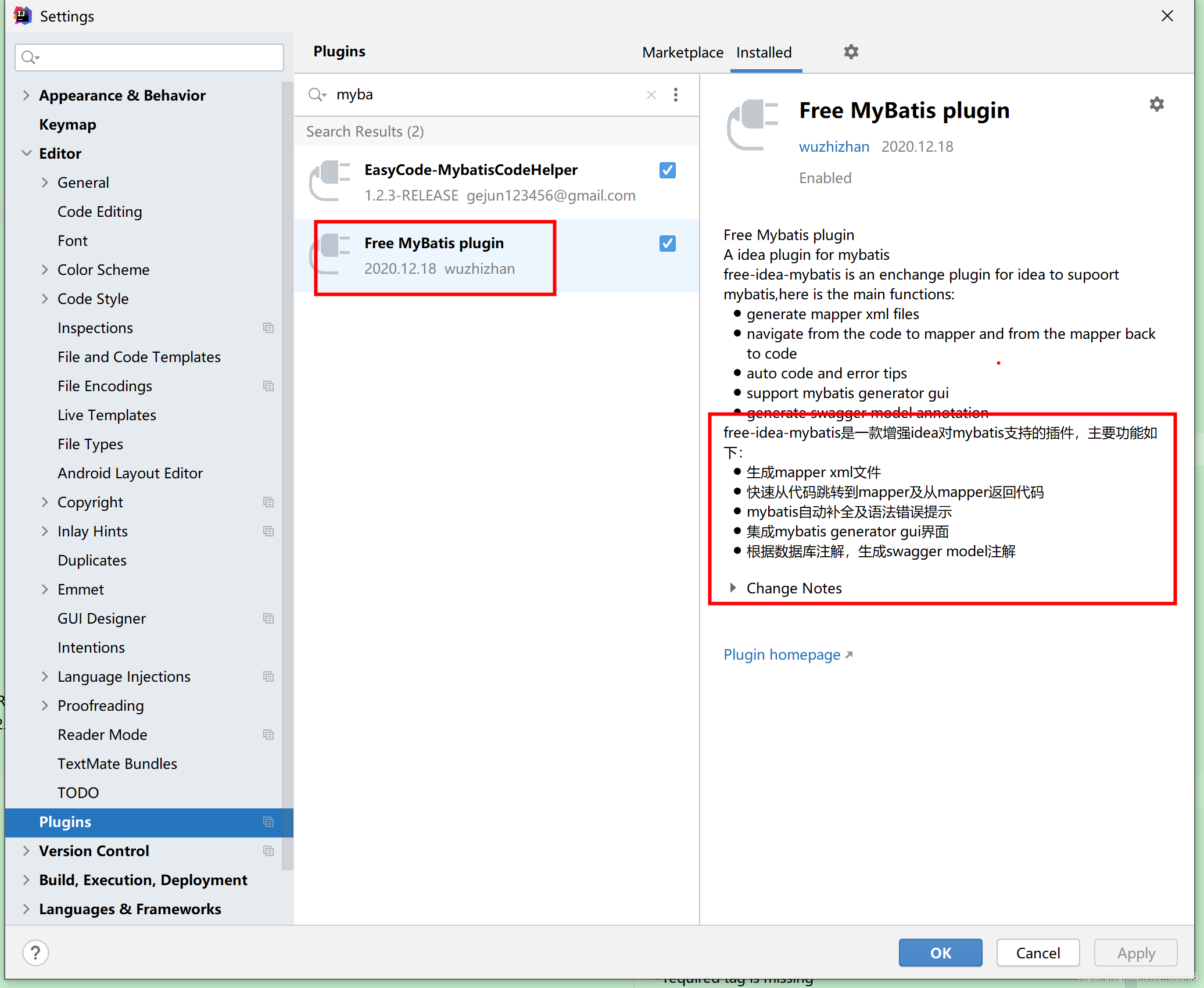Expand the Change Notes section
The image size is (1204, 988).
pyautogui.click(x=733, y=588)
